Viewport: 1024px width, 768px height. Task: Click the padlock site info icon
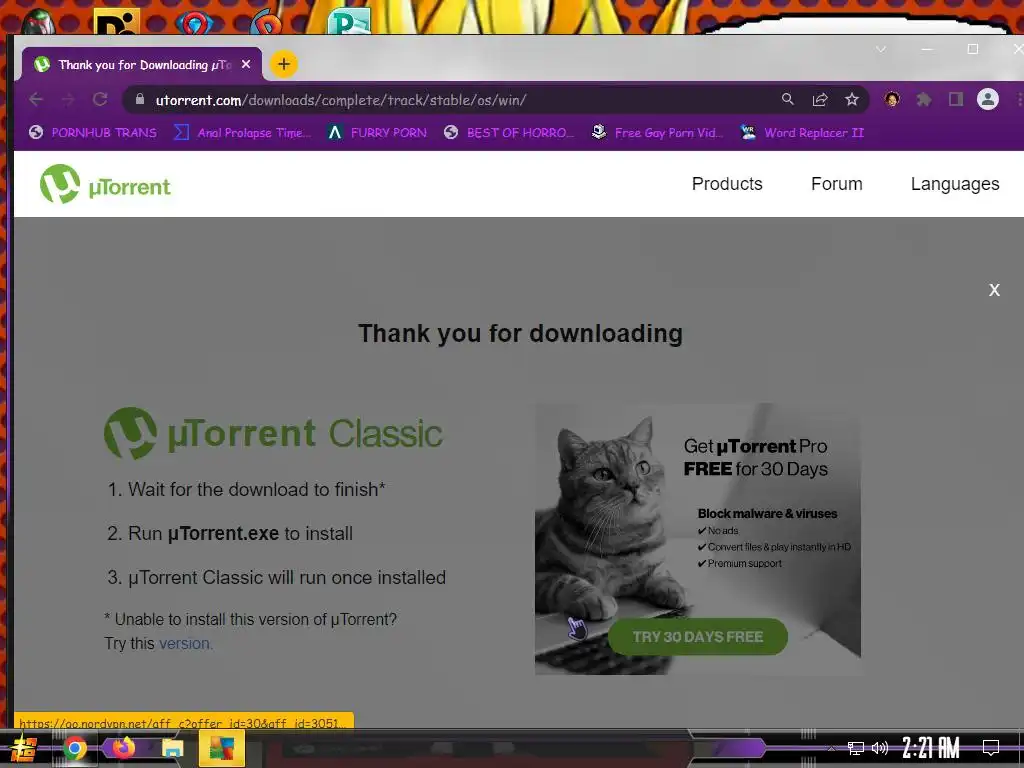pos(139,99)
